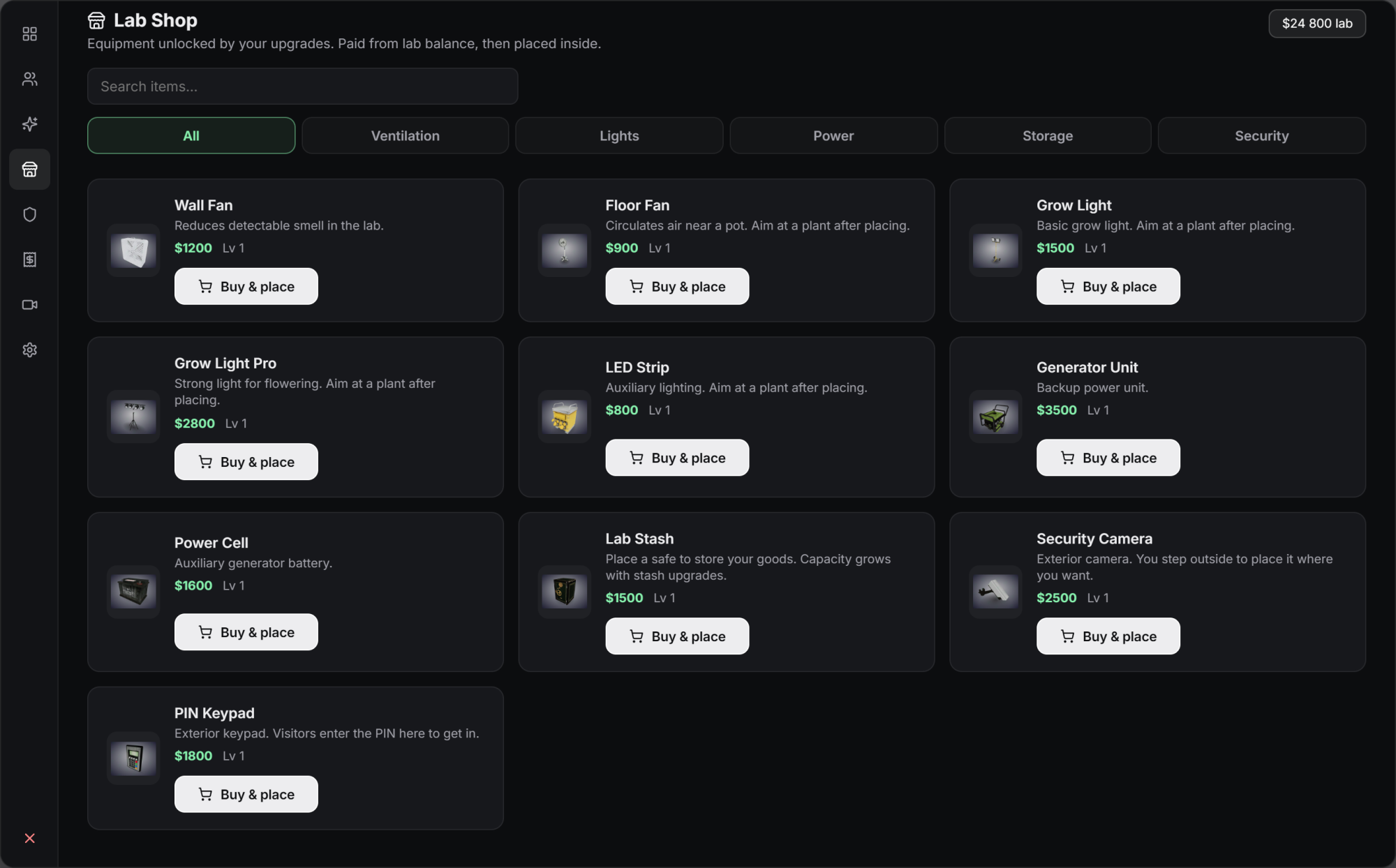Buy and place the Lab Stash

[x=677, y=636]
